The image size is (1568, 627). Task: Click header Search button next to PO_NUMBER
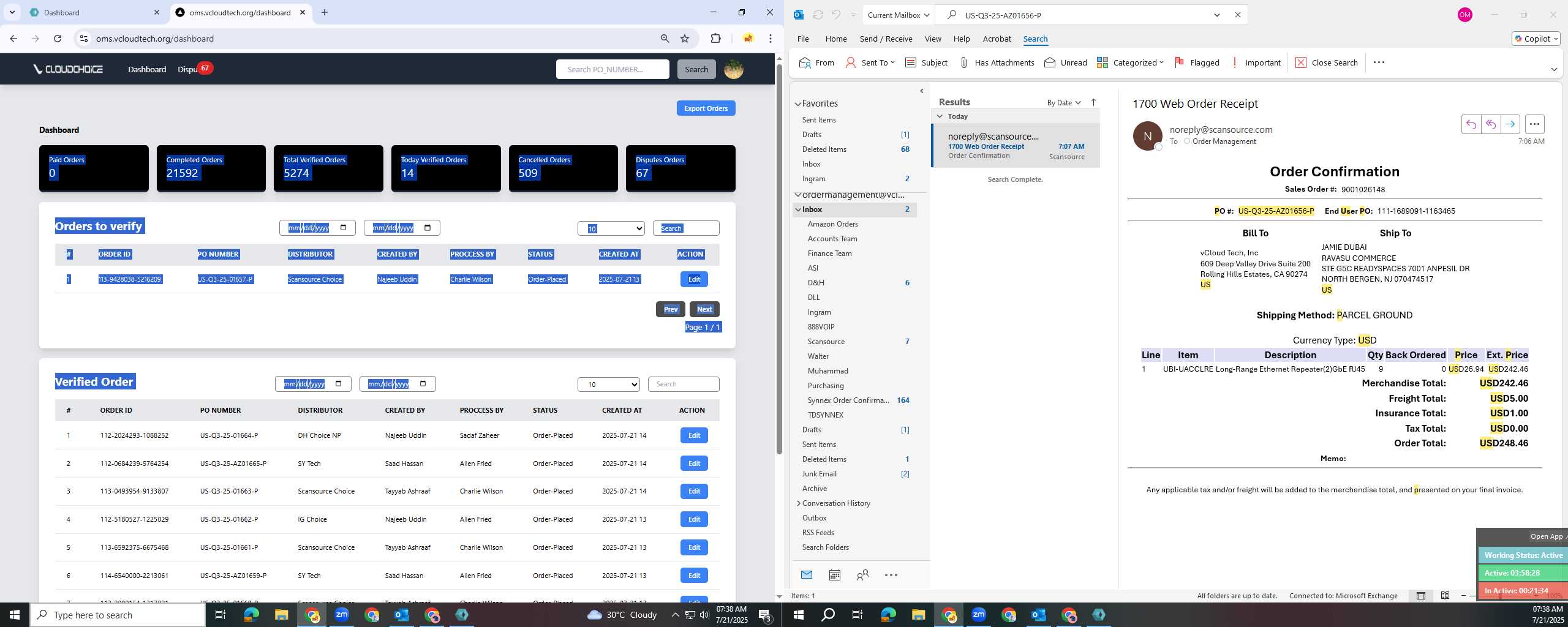pos(696,69)
